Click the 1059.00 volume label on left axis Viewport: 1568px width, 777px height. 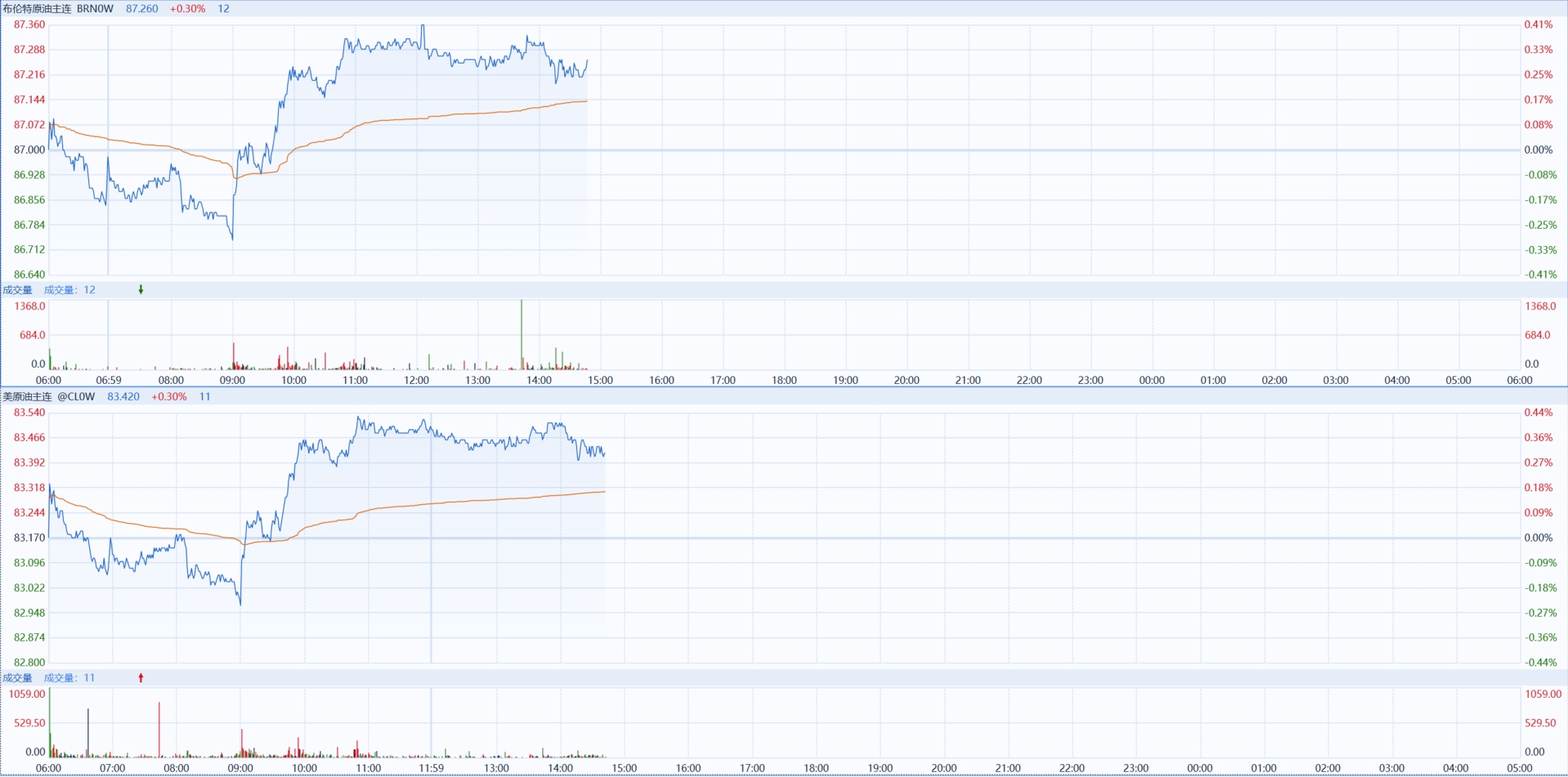(x=27, y=694)
